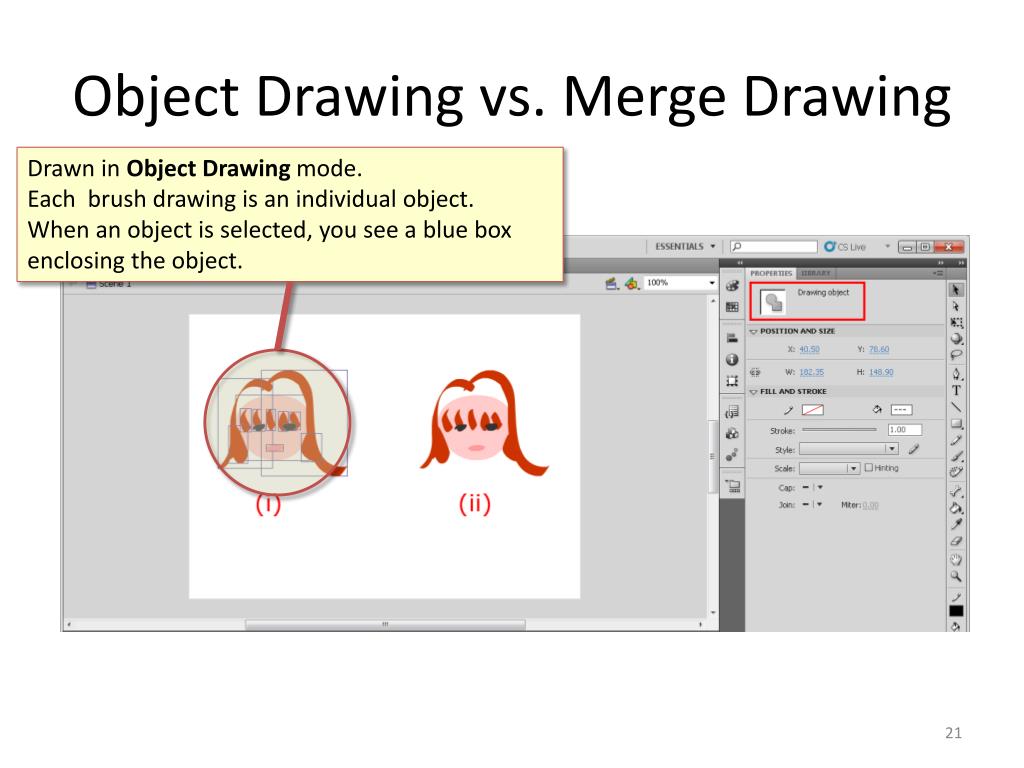Switch to the Library tab
1024x768 pixels.
click(x=815, y=273)
